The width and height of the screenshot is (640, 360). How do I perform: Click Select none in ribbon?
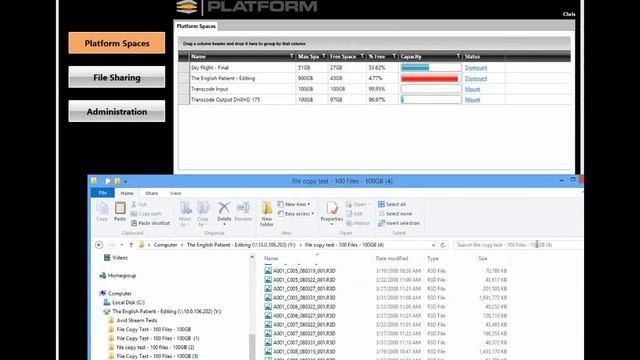click(395, 213)
